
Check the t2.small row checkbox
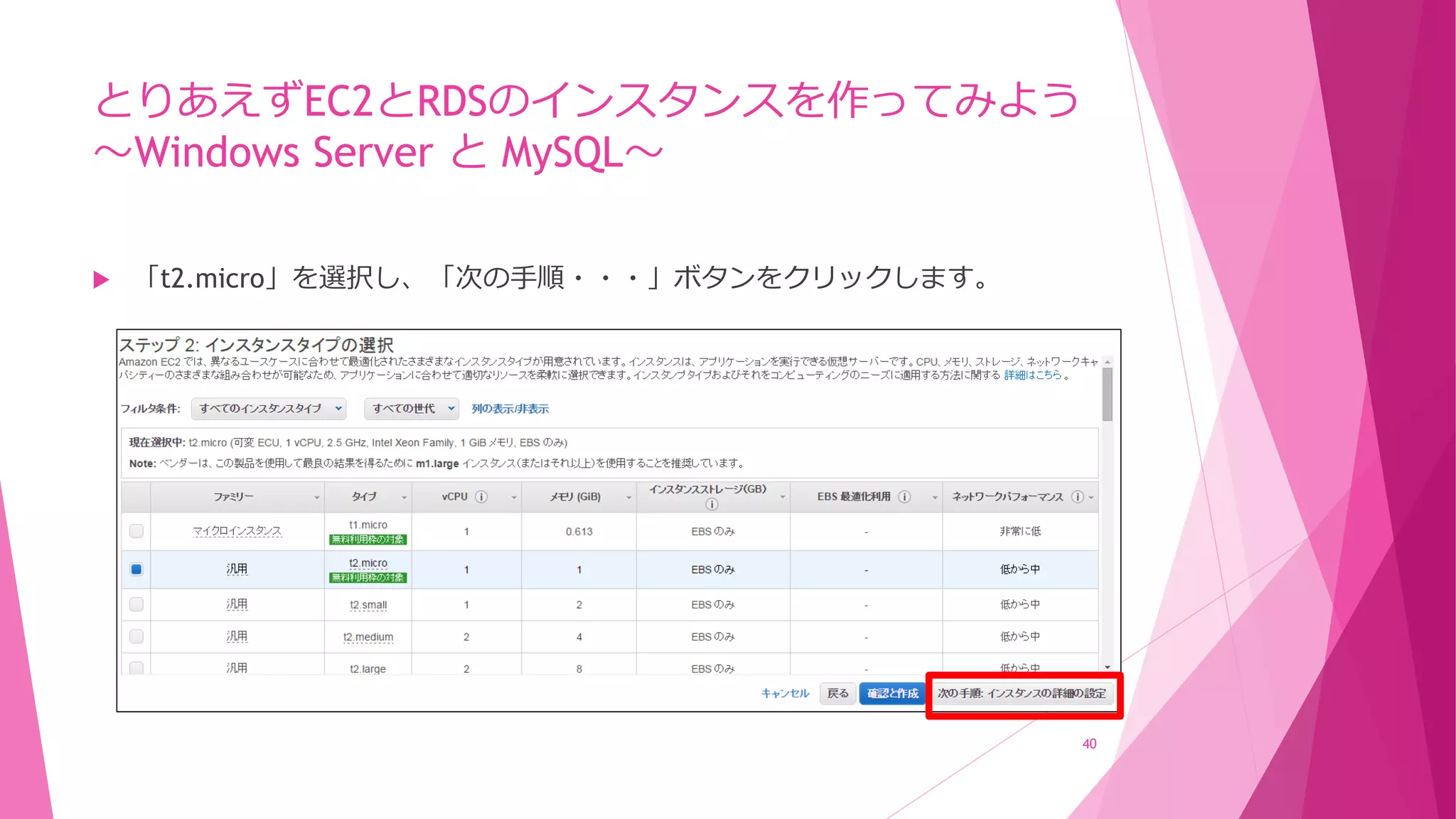coord(136,604)
